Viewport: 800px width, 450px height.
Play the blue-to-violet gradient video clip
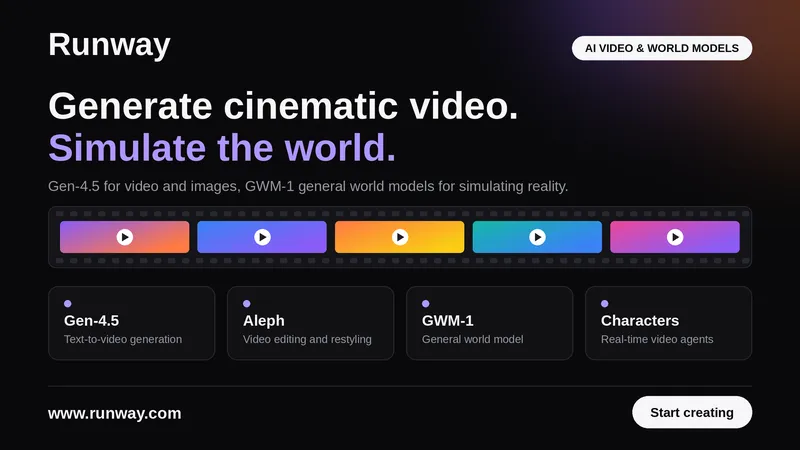pyautogui.click(x=262, y=237)
